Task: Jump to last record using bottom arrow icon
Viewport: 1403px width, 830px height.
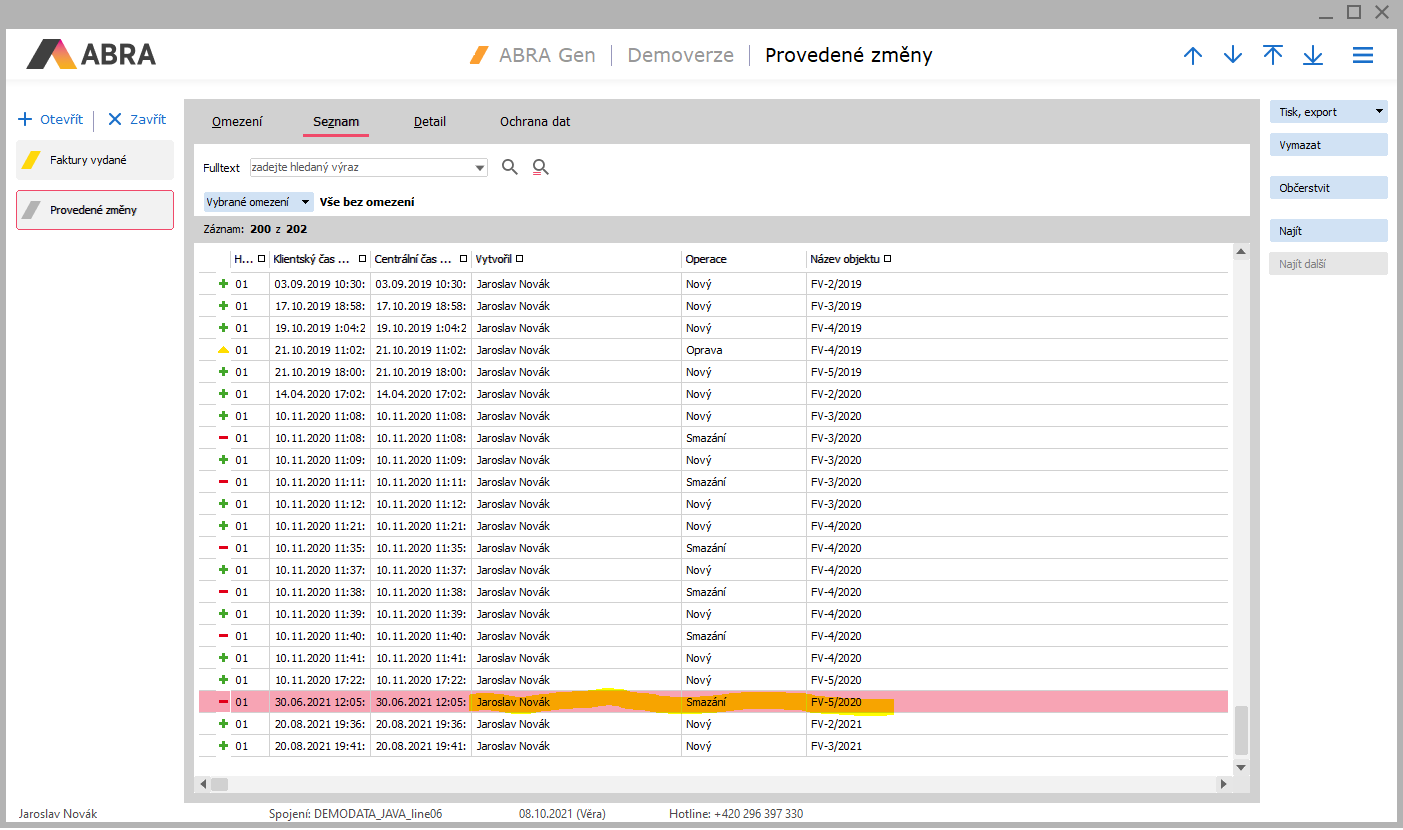Action: point(1313,56)
